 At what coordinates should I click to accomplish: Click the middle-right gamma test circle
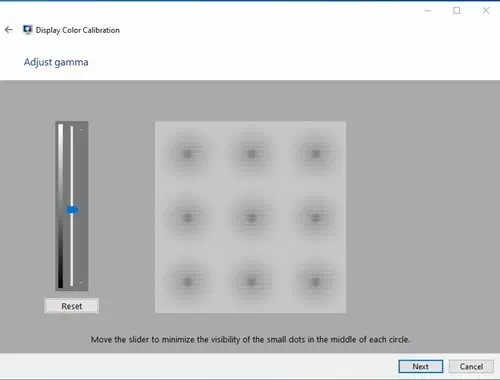coord(315,217)
